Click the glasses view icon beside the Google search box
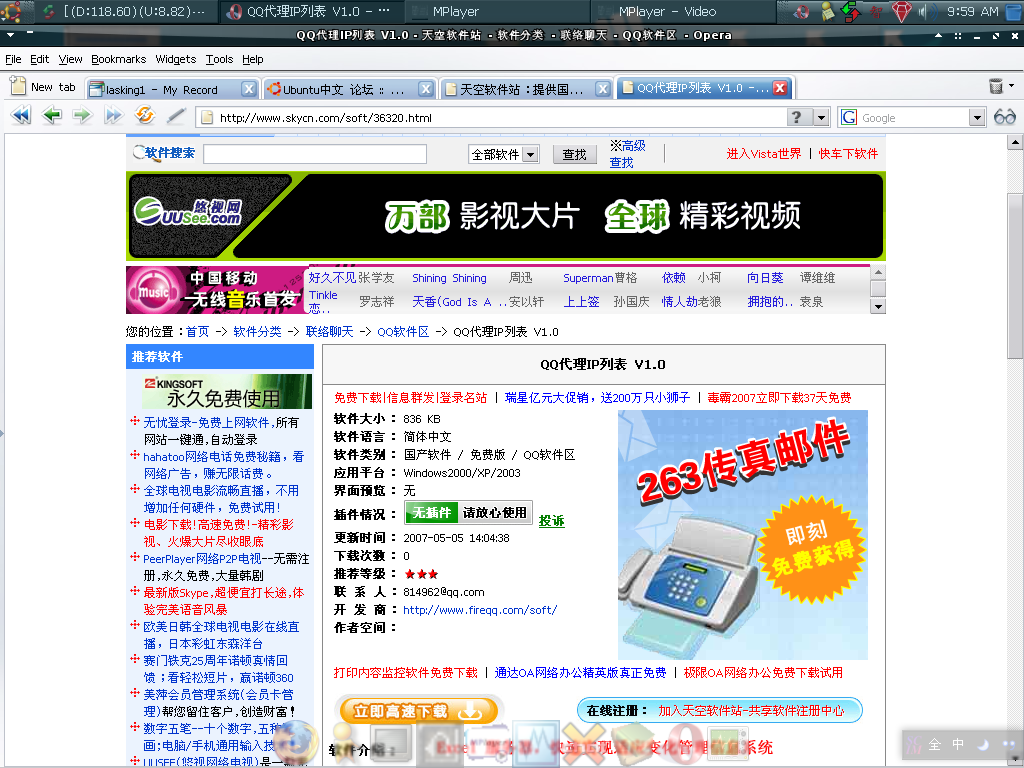This screenshot has height=768, width=1024. click(1005, 117)
